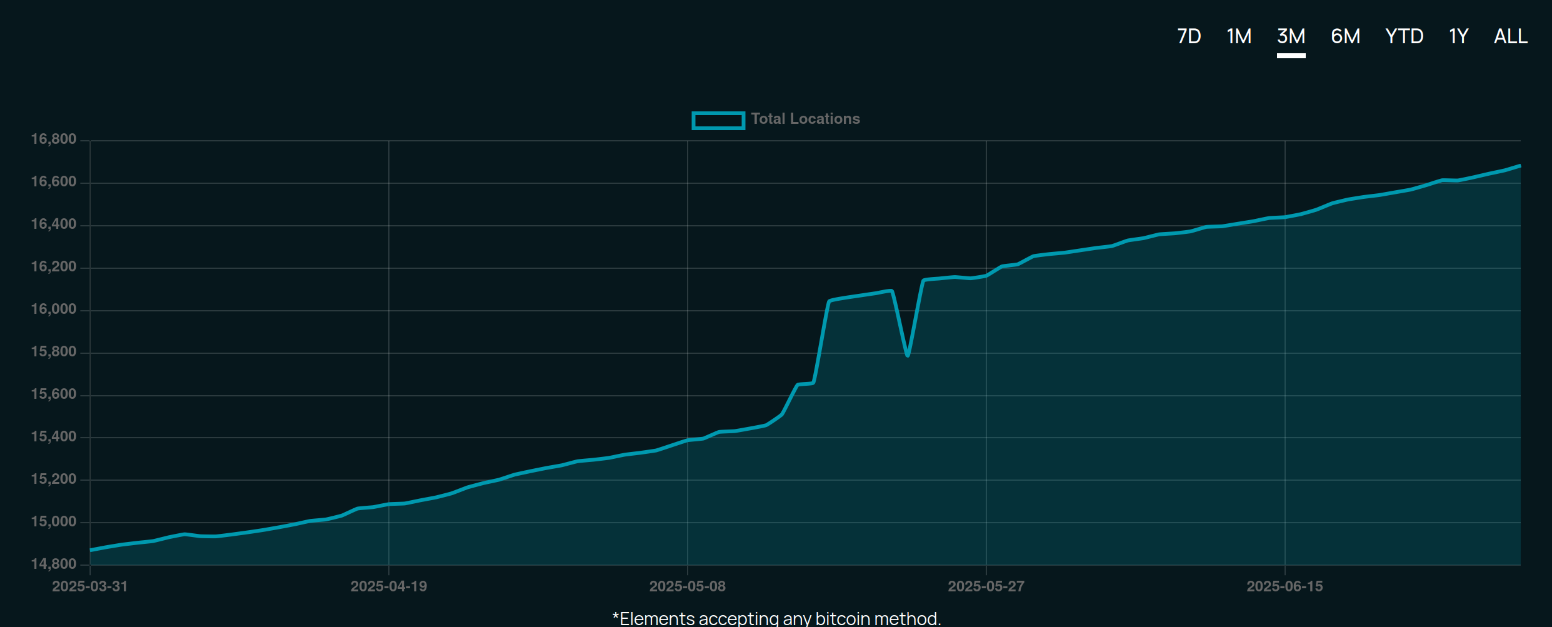Image resolution: width=1552 pixels, height=627 pixels.
Task: Click the 2025-04-19 date label
Action: click(x=388, y=586)
